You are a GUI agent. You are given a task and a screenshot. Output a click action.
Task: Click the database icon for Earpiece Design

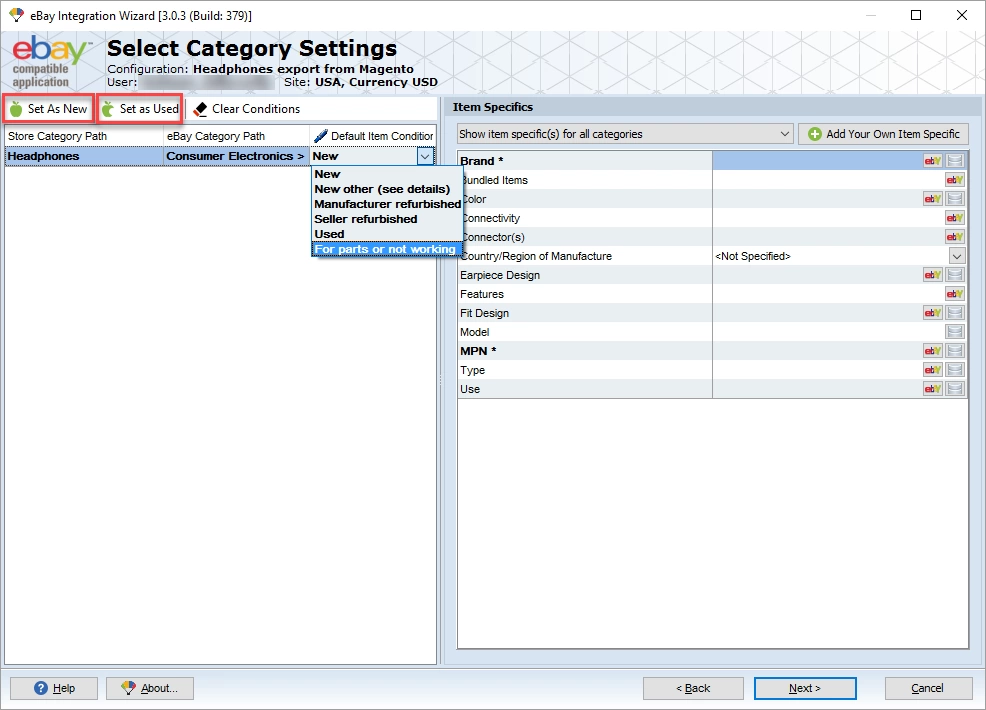click(955, 275)
